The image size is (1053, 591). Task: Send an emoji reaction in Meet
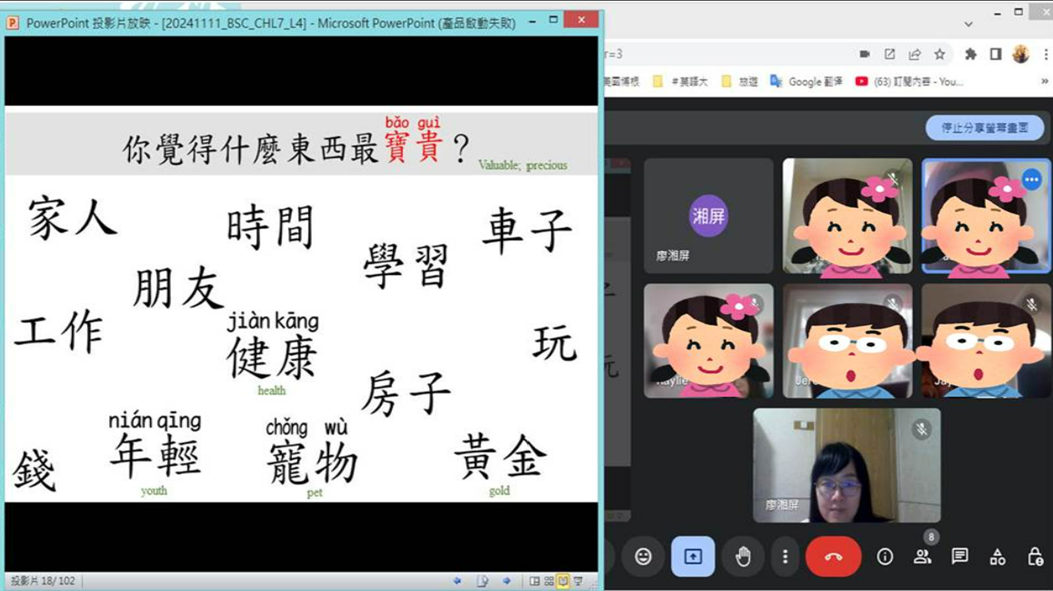pos(643,556)
